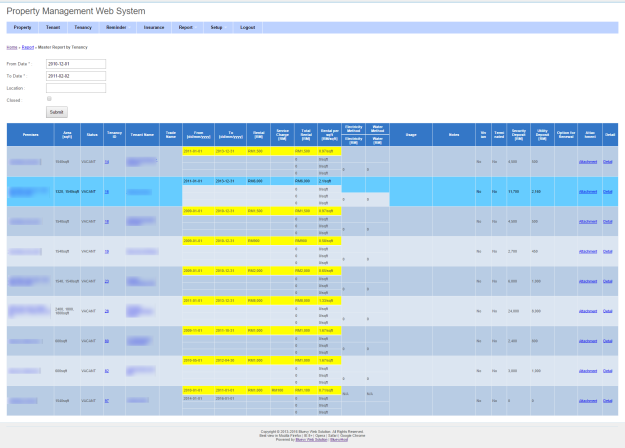The height and width of the screenshot is (448, 625).
Task: Open the Tenancy menu
Action: click(x=84, y=27)
